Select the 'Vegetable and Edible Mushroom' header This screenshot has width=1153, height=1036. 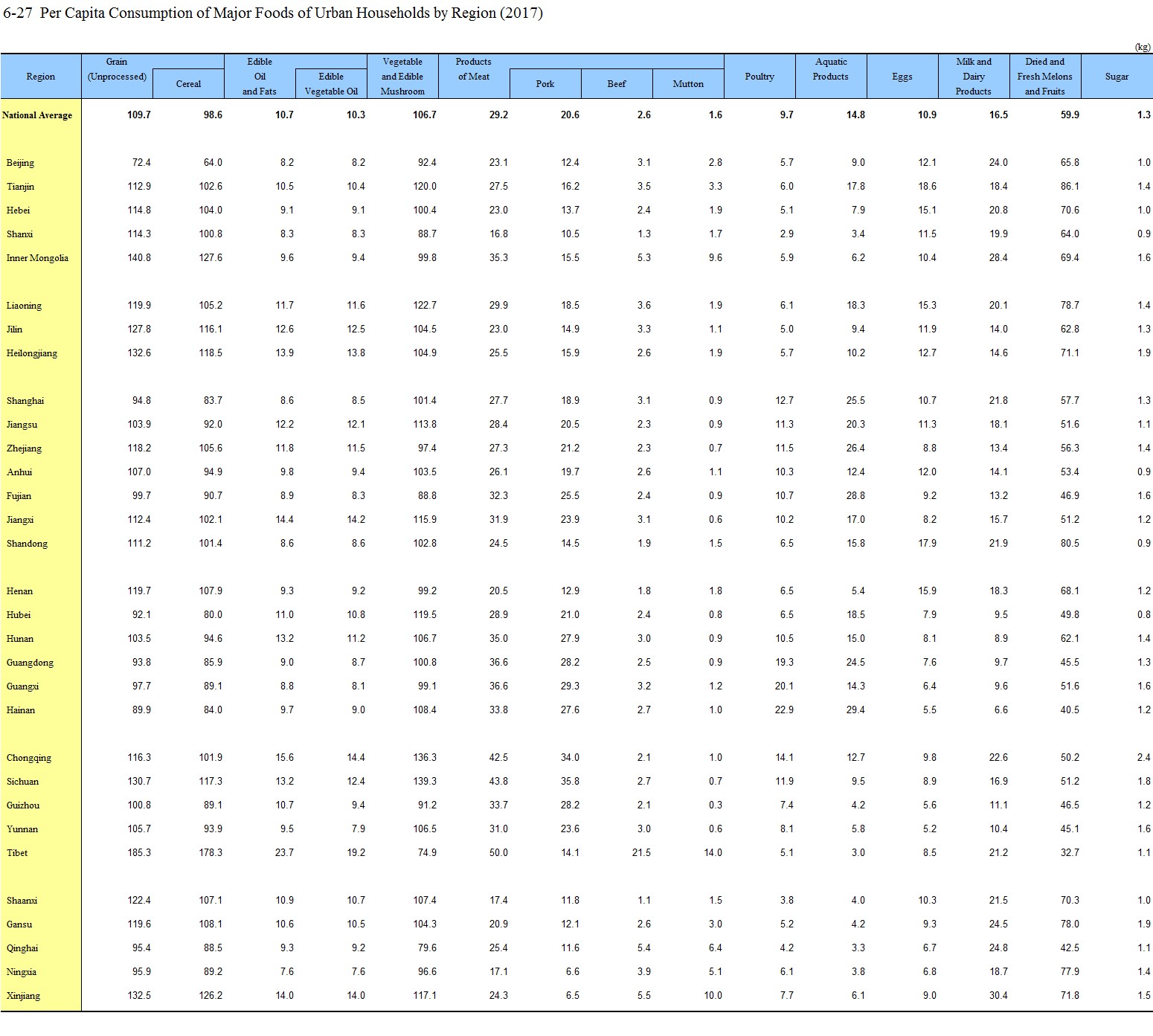click(402, 77)
